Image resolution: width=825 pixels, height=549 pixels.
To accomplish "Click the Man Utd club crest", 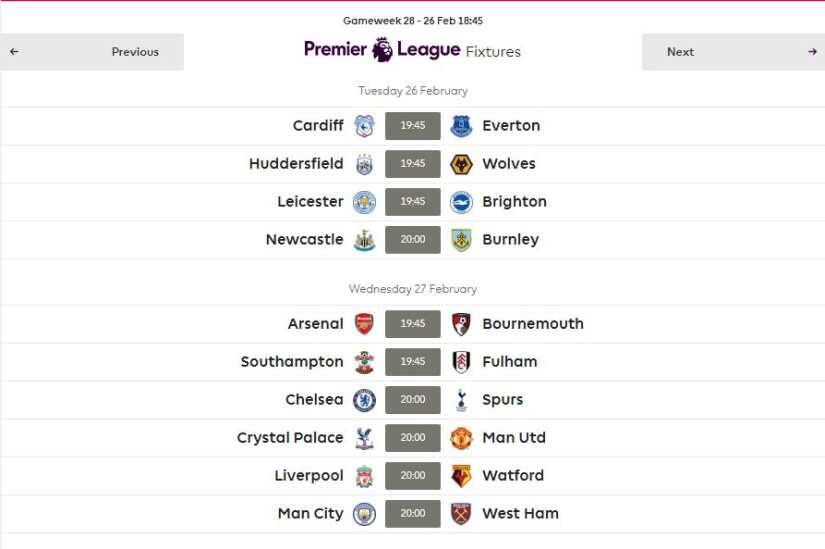I will click(461, 438).
